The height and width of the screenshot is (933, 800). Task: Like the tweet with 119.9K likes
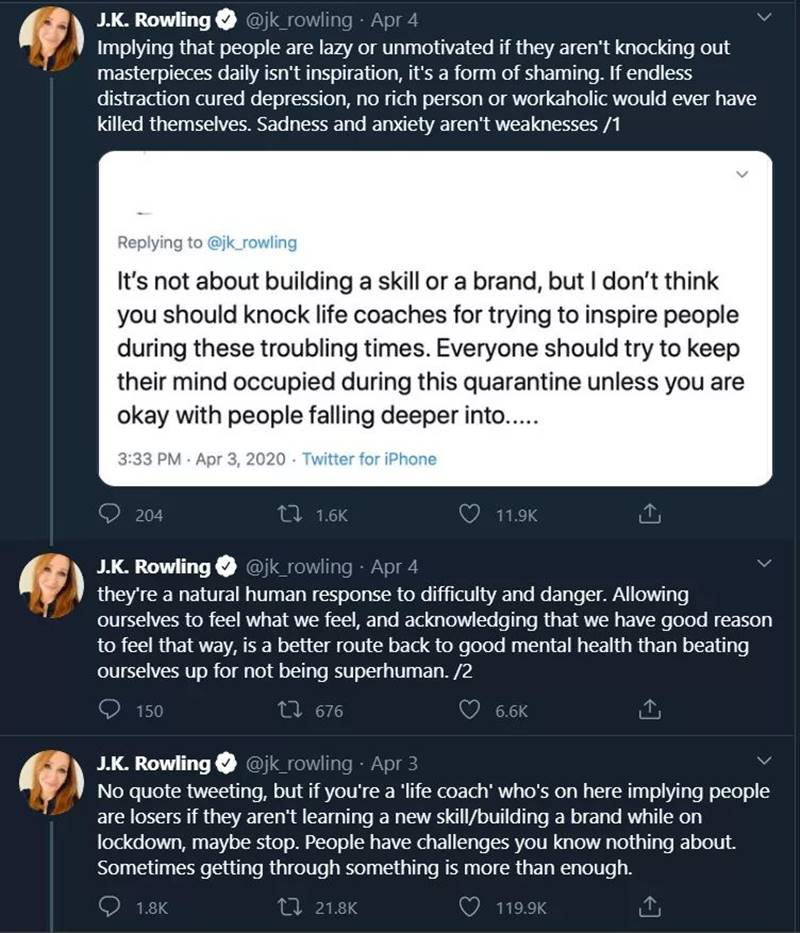[470, 907]
